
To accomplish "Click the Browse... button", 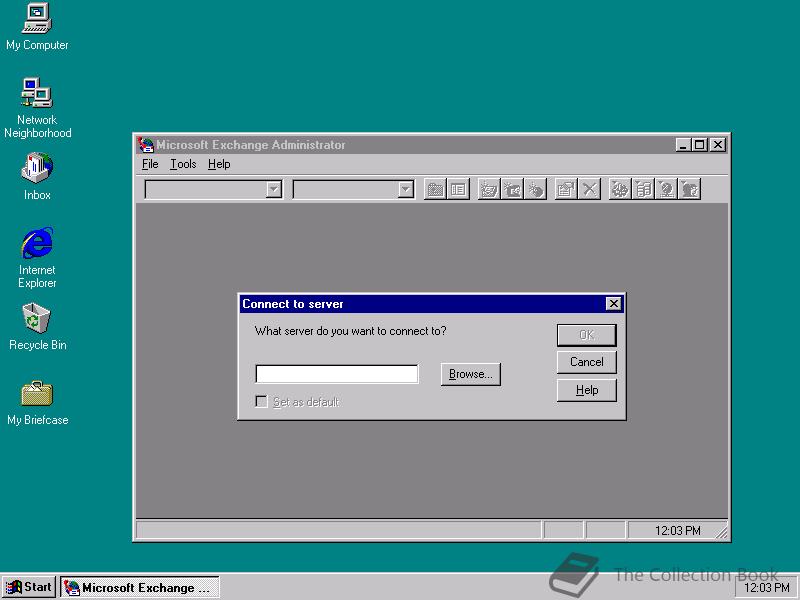I will (x=470, y=374).
